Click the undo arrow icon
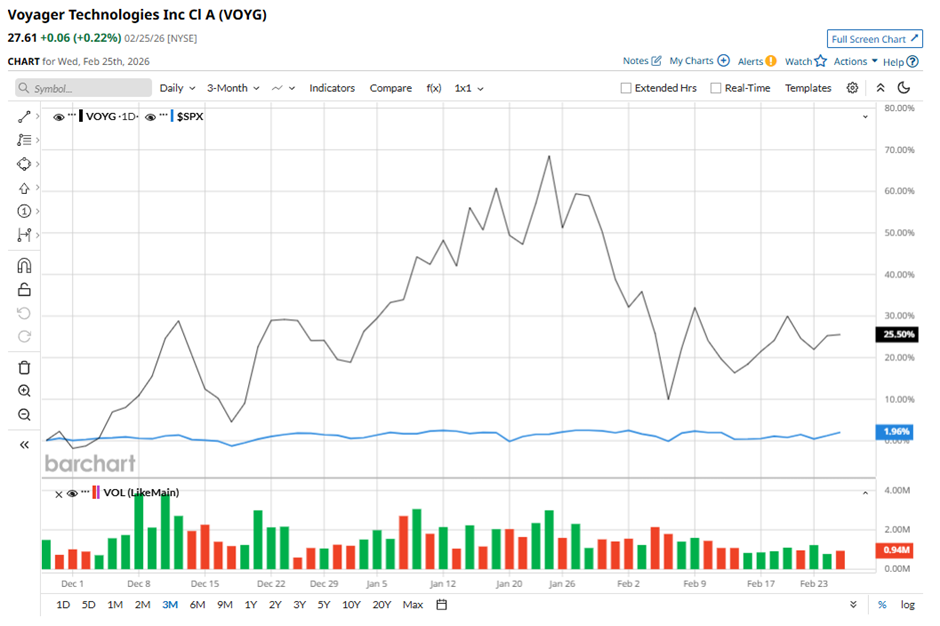 (24, 314)
